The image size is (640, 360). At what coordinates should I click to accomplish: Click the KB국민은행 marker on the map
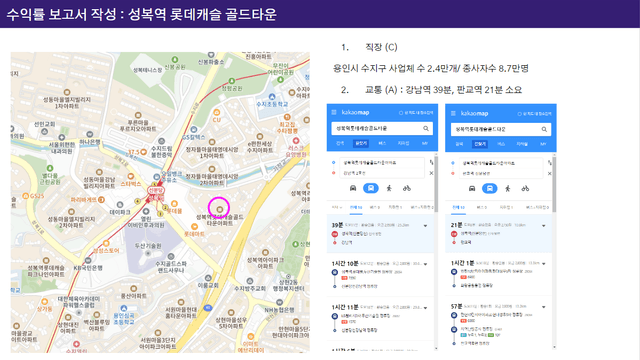pos(88,260)
